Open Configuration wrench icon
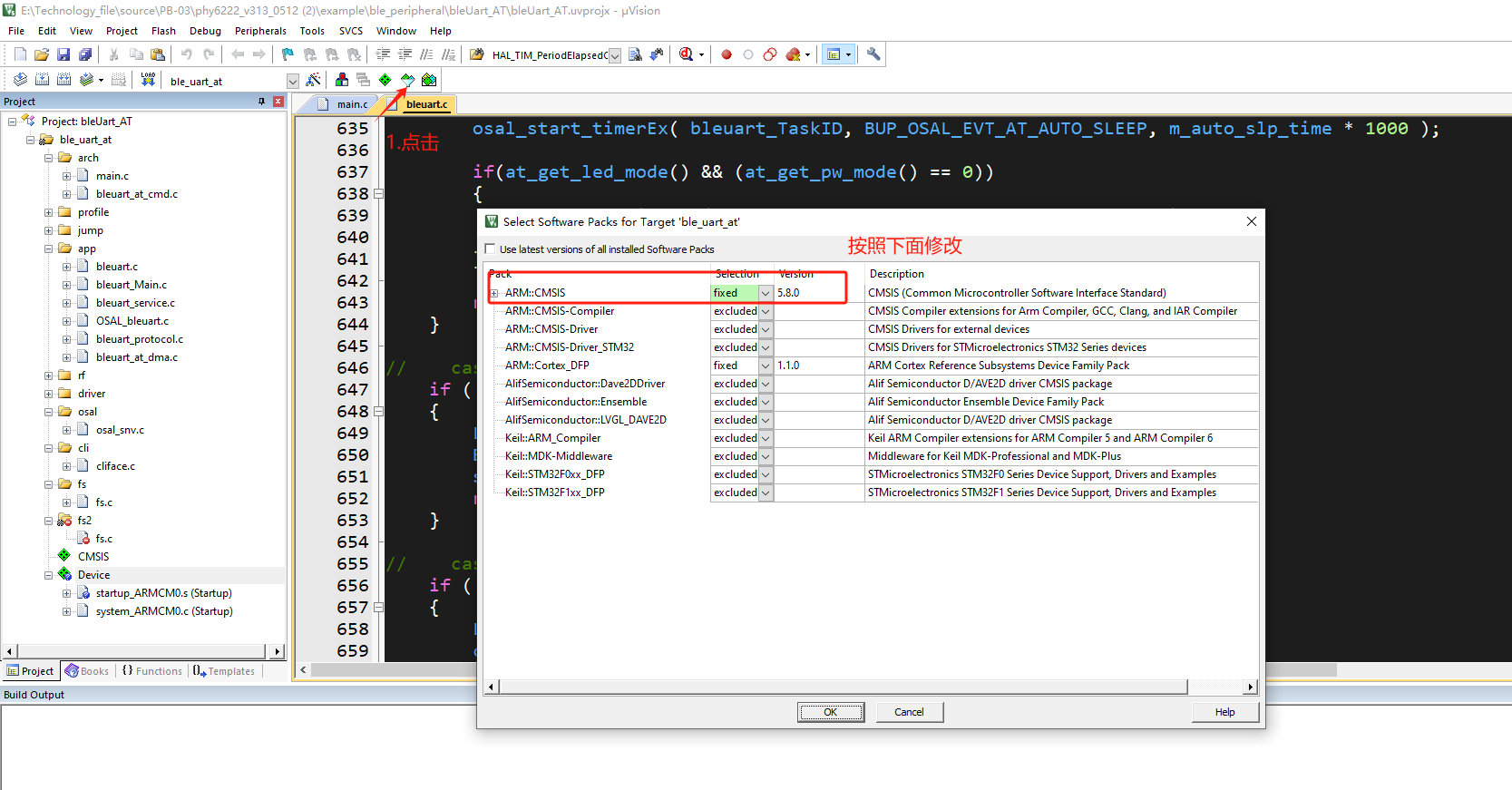The height and width of the screenshot is (790, 1512). 873,54
